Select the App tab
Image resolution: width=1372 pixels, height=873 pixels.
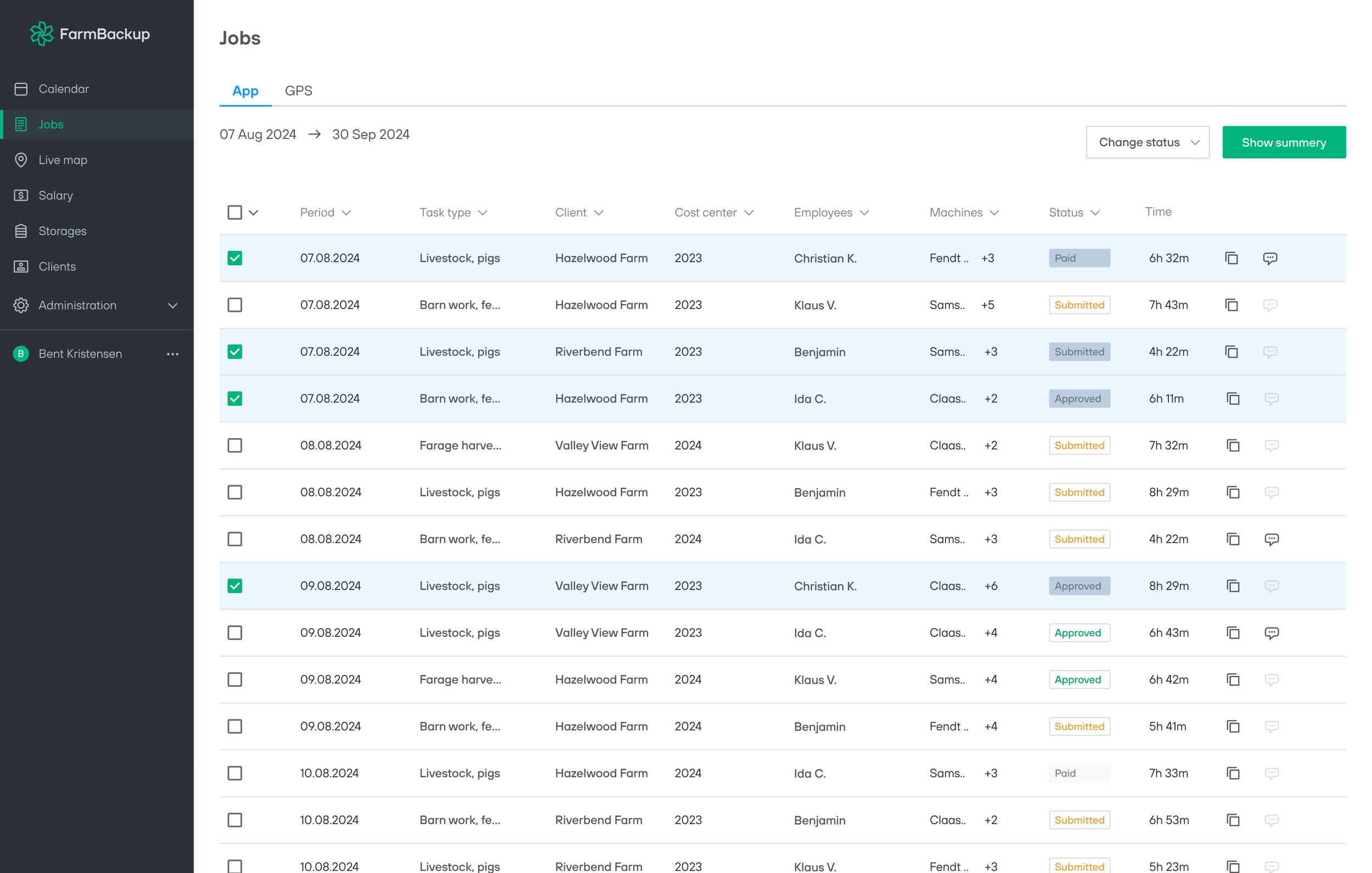tap(245, 91)
